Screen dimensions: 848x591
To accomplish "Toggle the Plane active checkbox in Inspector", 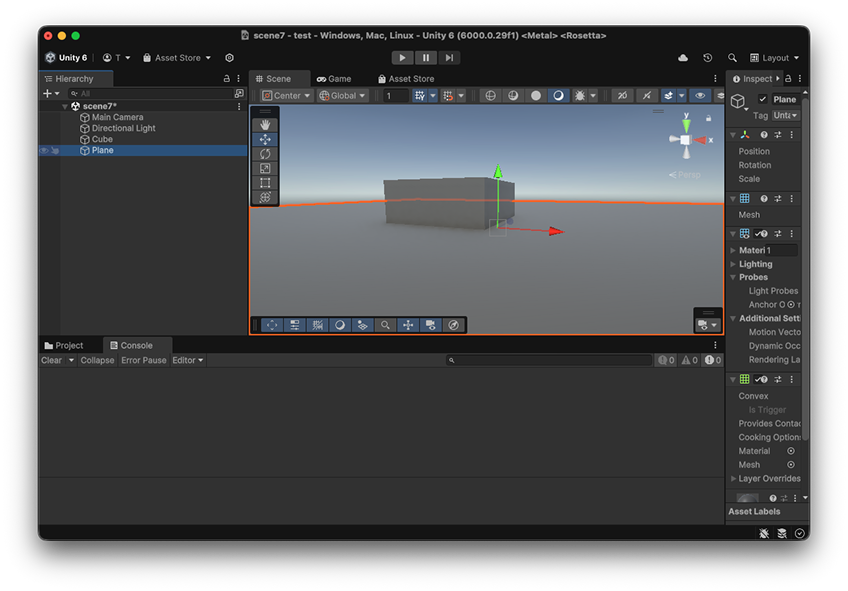I will (763, 99).
